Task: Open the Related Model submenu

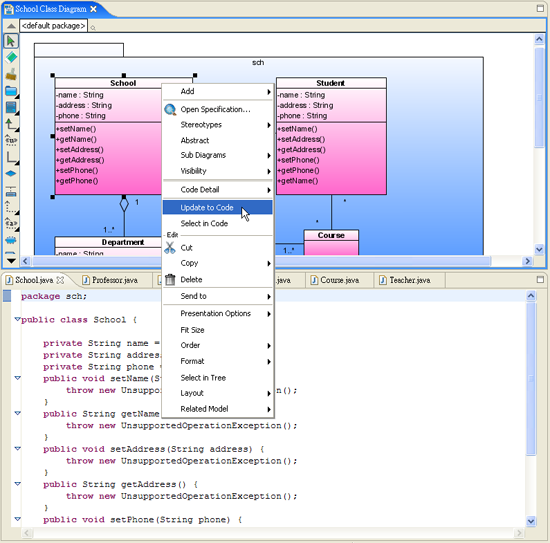Action: click(x=217, y=409)
